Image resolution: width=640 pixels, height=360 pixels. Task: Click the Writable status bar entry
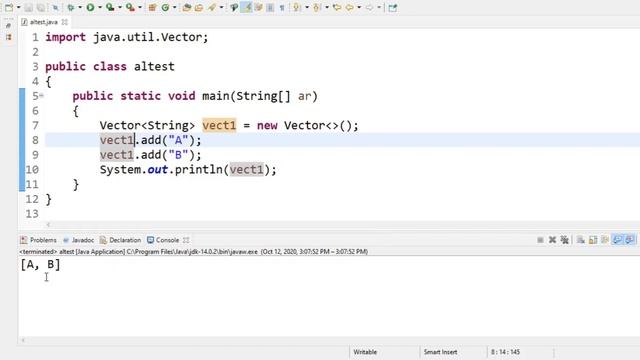pos(365,352)
